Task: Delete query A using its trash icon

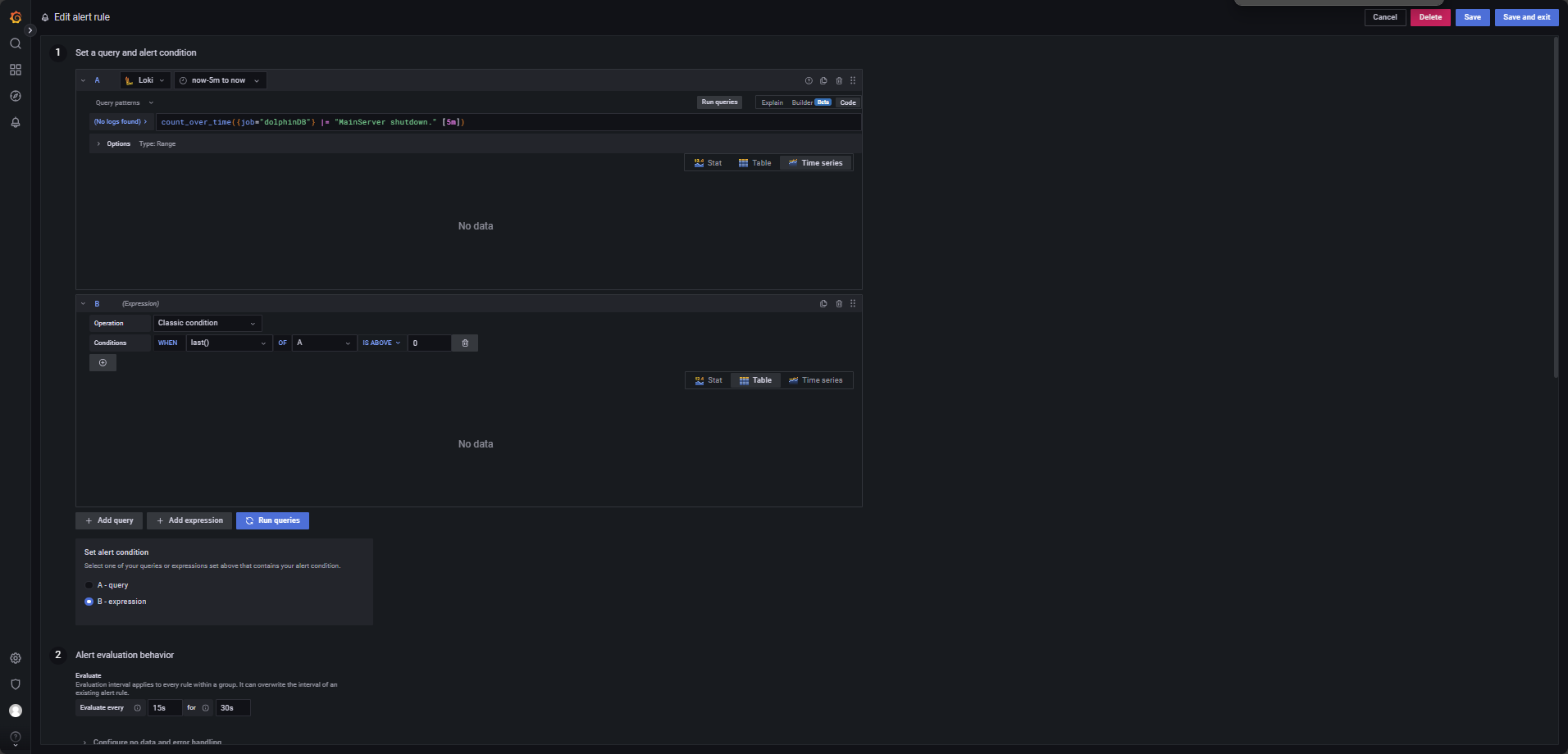Action: pyautogui.click(x=838, y=80)
